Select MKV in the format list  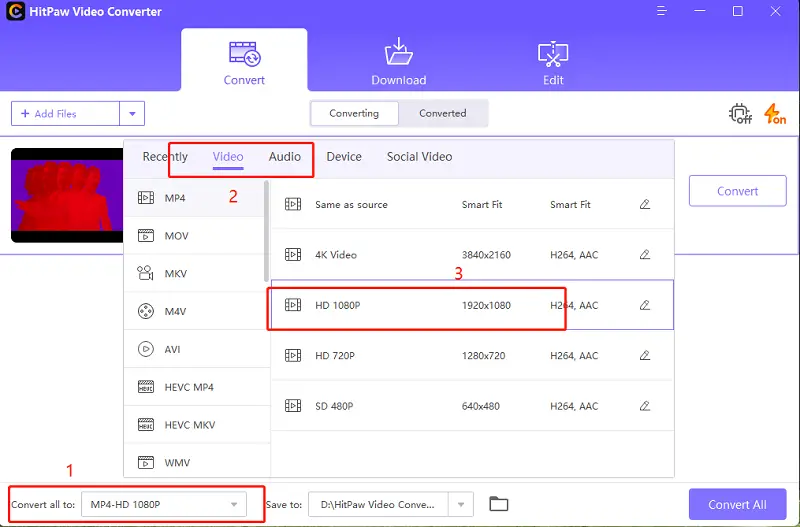click(194, 273)
